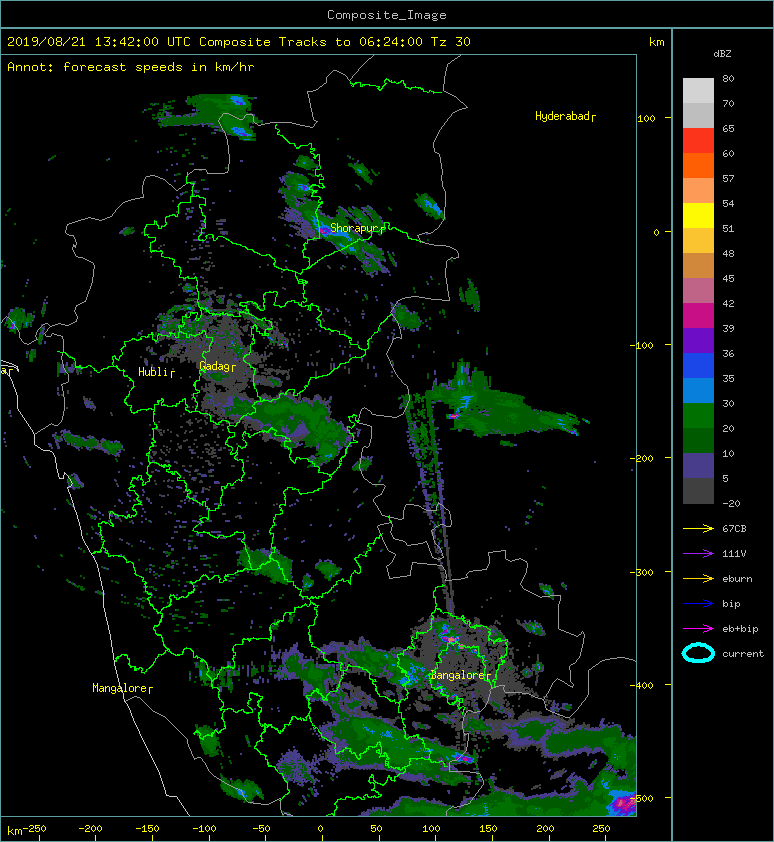Click the 80 label on the dBZ scale

pos(728,78)
